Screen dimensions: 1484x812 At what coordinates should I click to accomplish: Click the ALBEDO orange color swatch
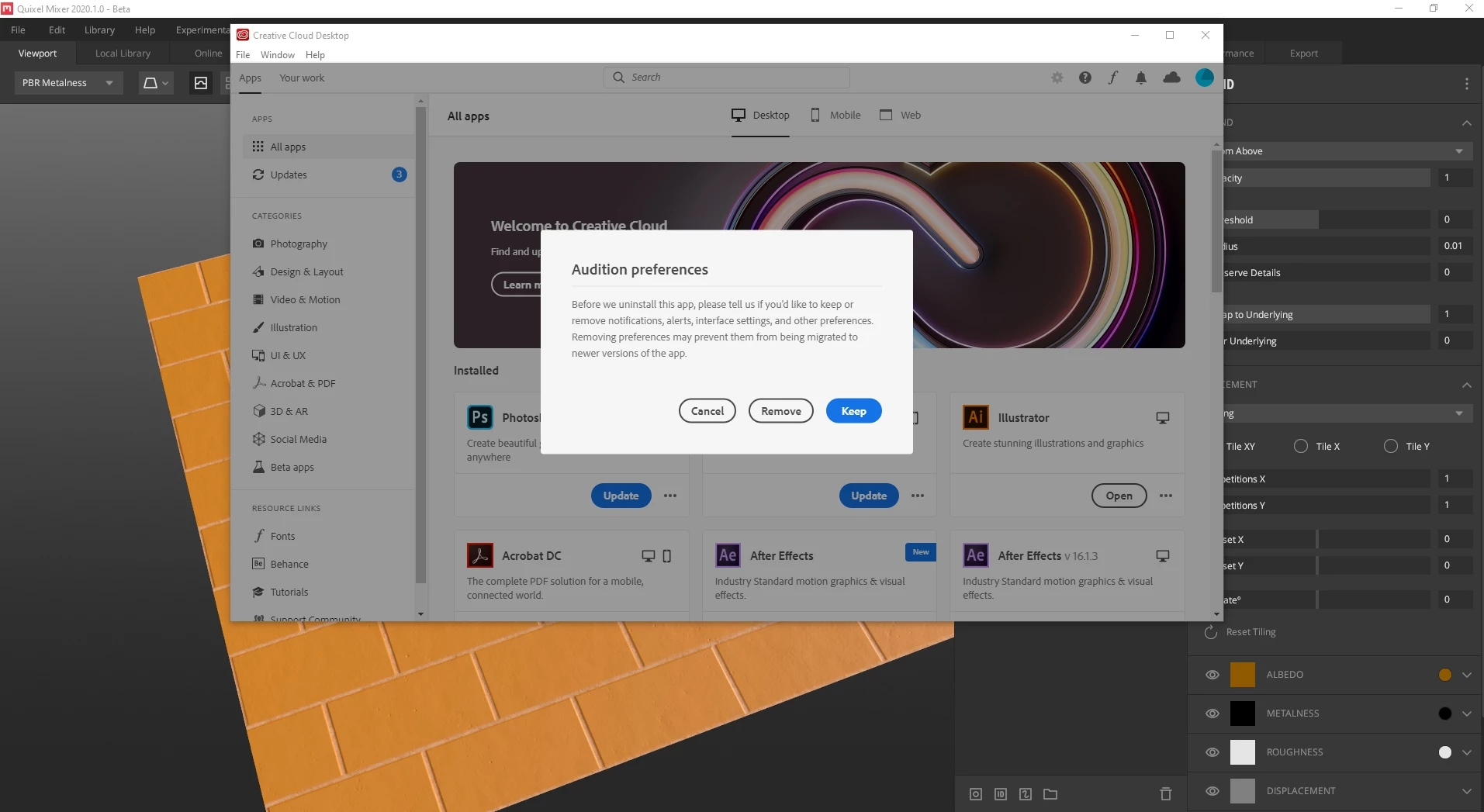point(1242,675)
